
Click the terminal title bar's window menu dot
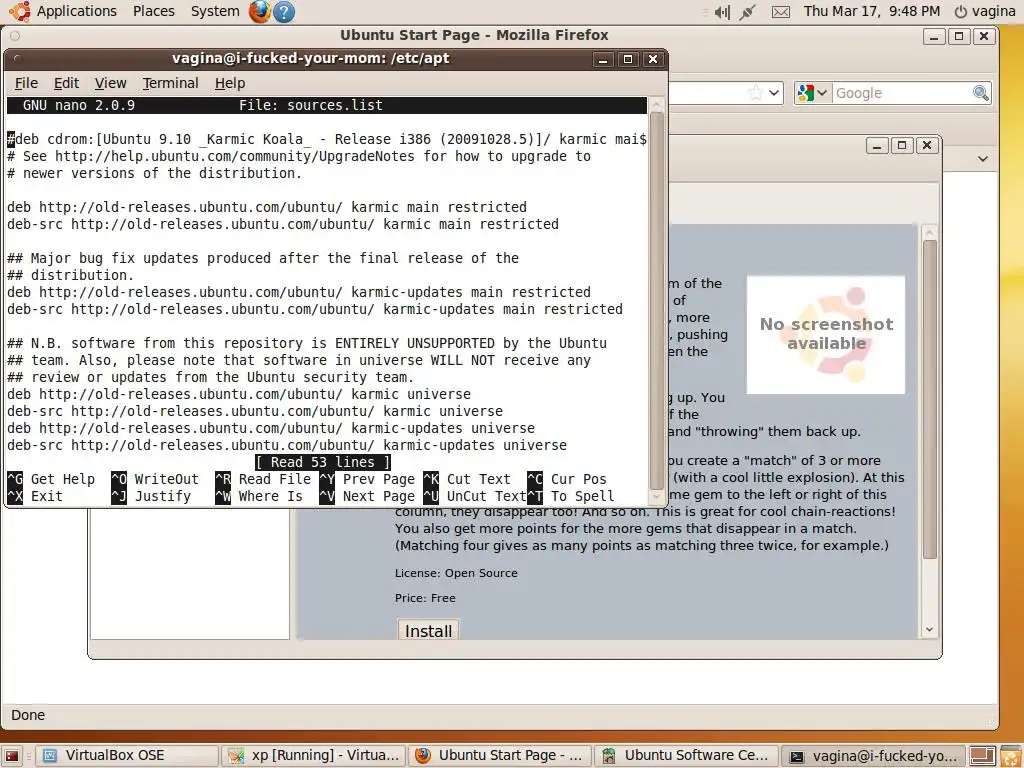(x=17, y=59)
